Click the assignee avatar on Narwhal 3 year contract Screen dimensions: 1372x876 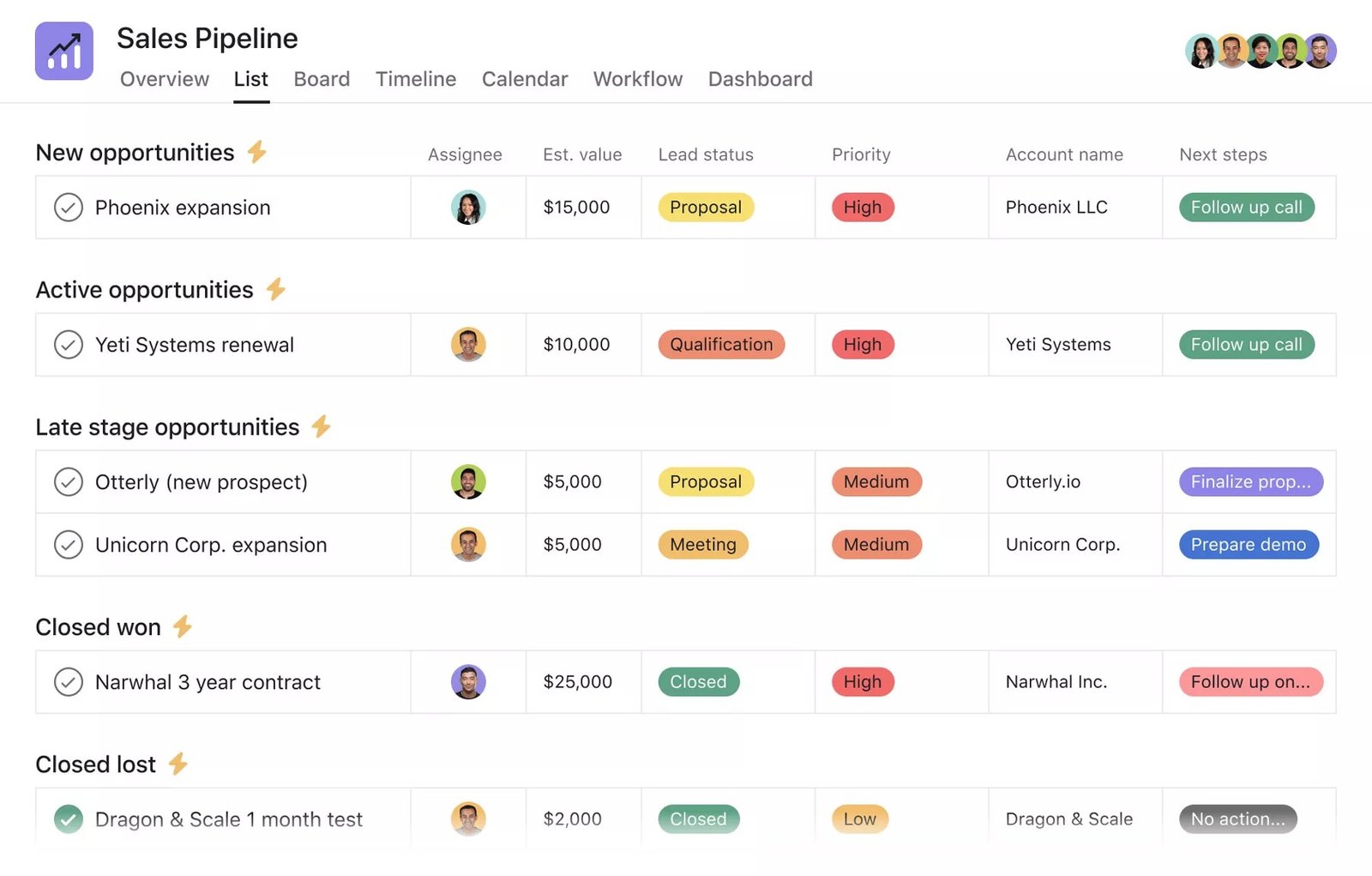(467, 681)
